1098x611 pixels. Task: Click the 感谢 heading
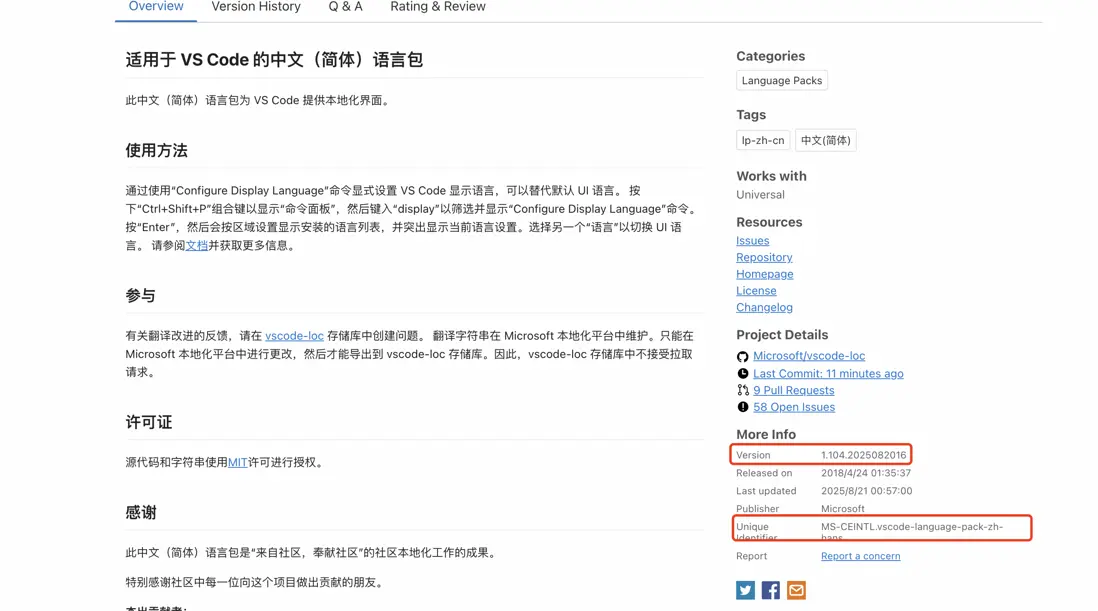point(141,513)
